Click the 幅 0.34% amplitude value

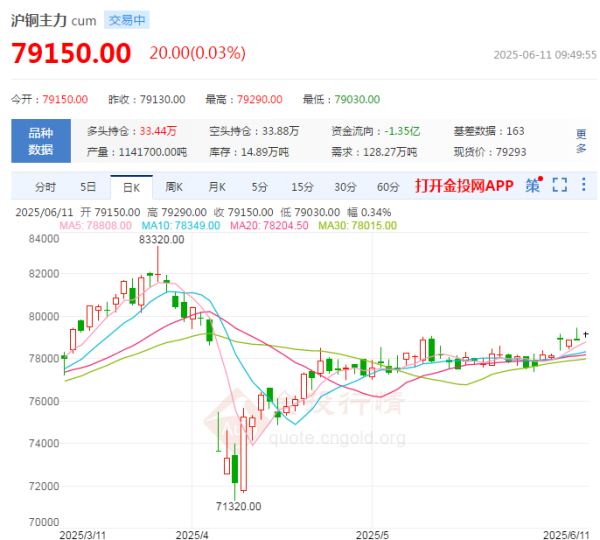(369, 212)
